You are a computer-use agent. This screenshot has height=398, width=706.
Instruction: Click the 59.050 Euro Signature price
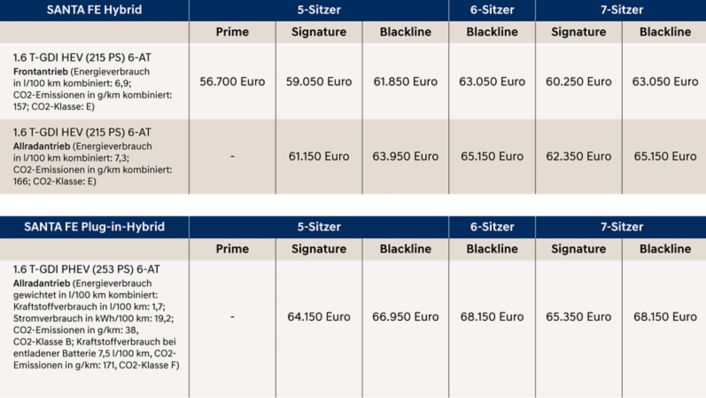click(x=319, y=81)
